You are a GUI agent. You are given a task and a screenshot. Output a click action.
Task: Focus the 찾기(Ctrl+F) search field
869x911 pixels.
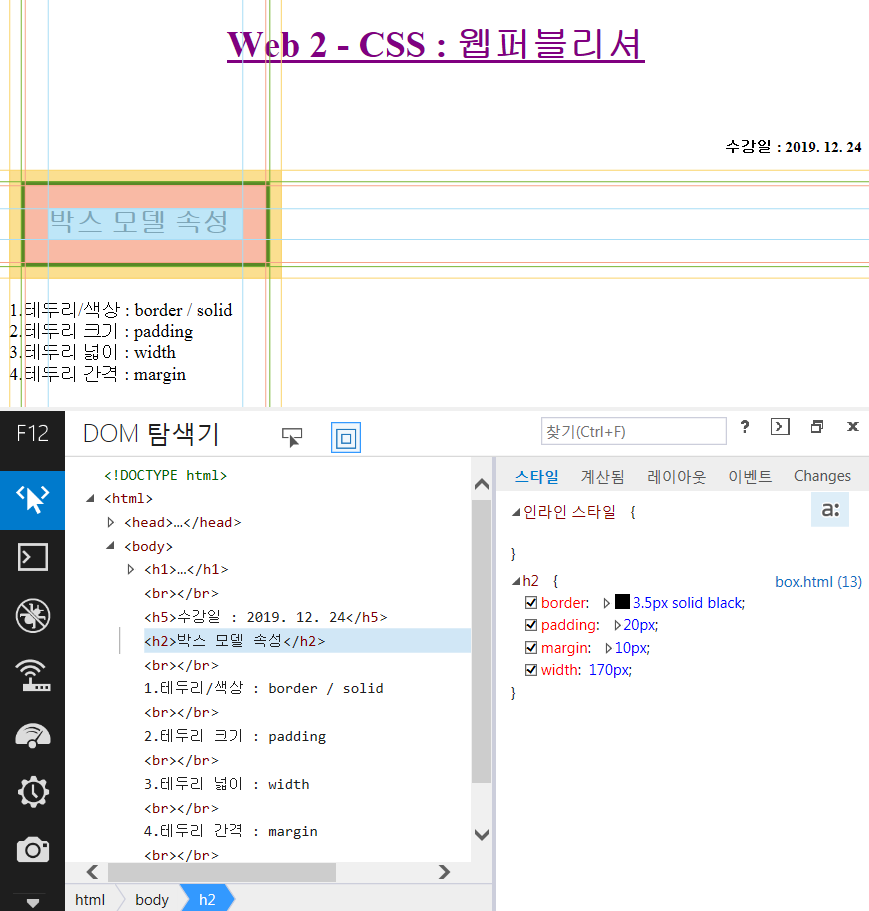633,431
